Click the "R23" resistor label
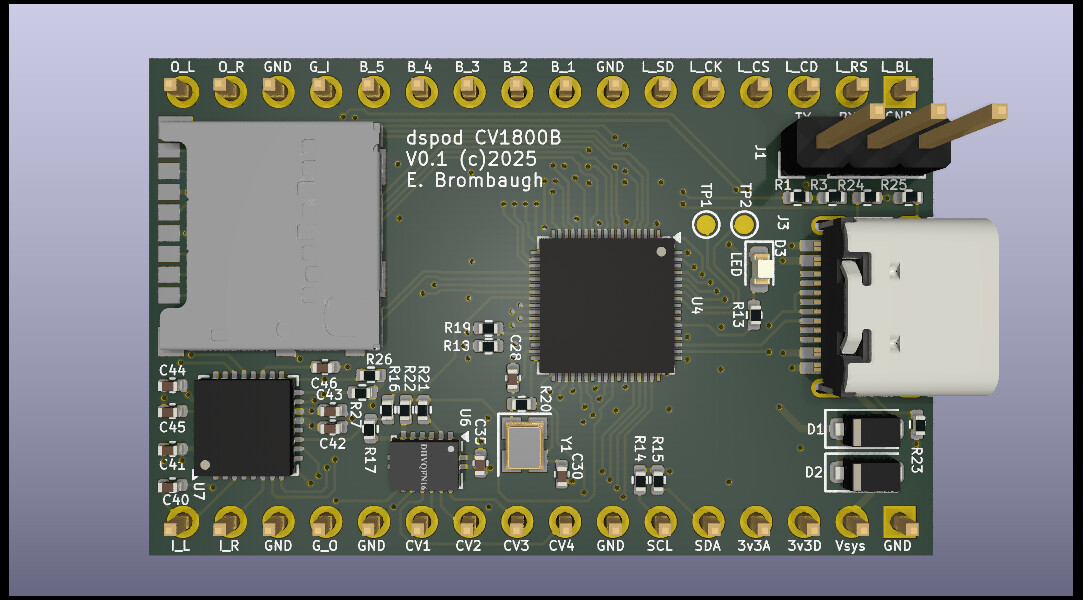 coord(917,460)
